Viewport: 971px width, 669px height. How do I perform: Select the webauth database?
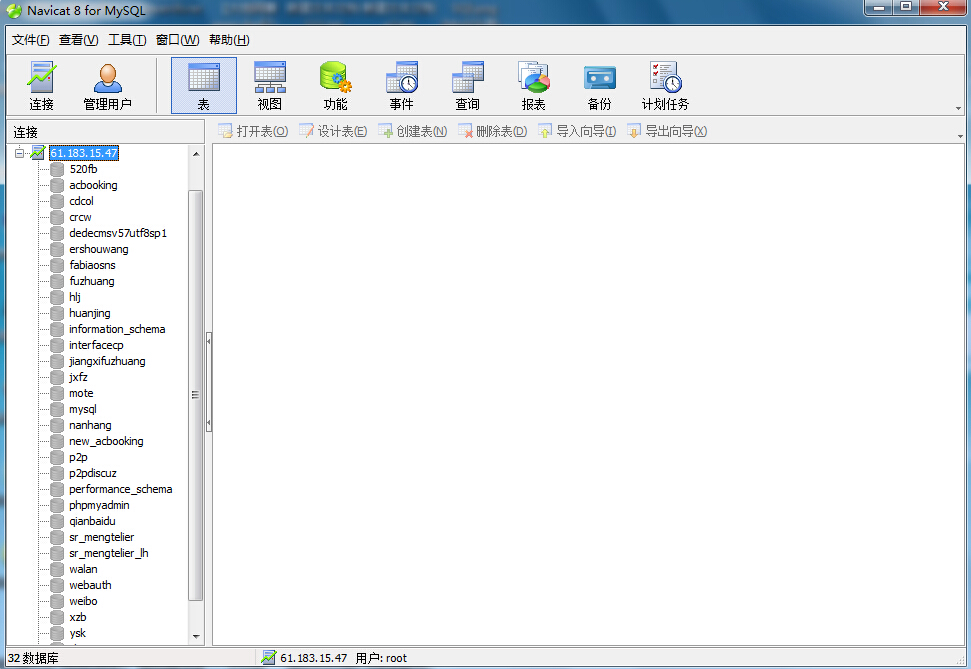[90, 585]
